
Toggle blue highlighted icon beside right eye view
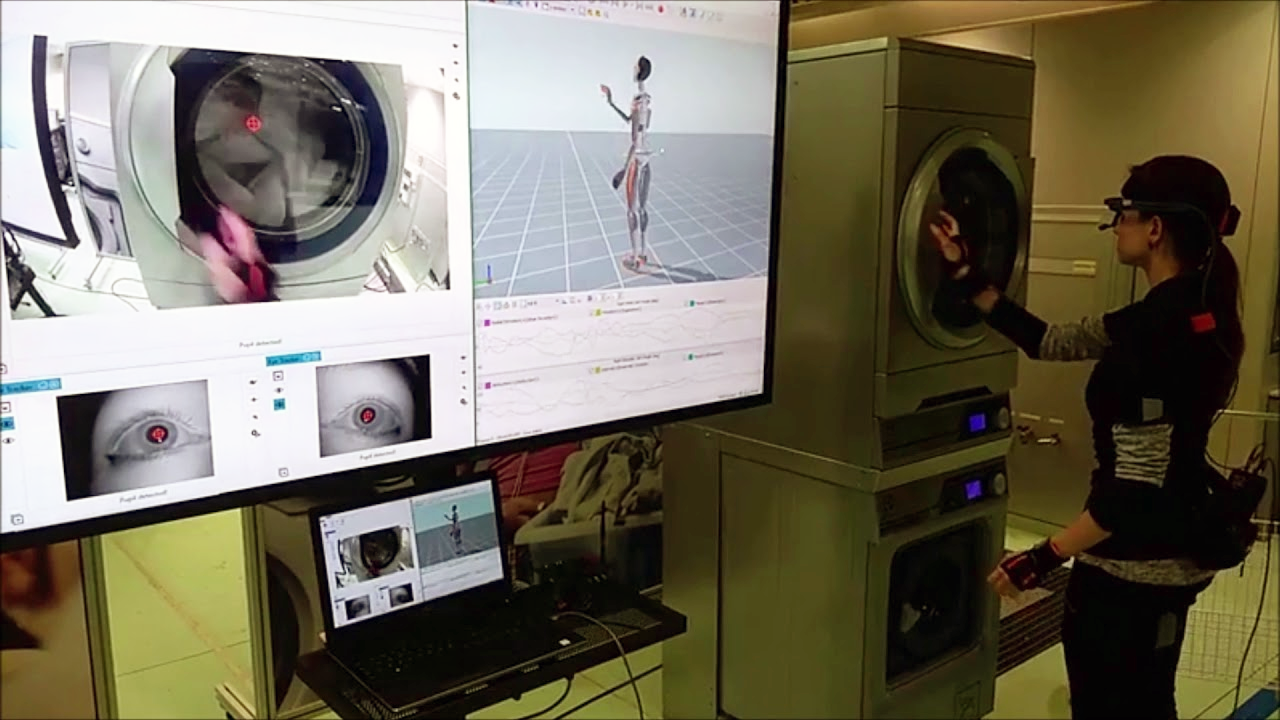tap(279, 404)
